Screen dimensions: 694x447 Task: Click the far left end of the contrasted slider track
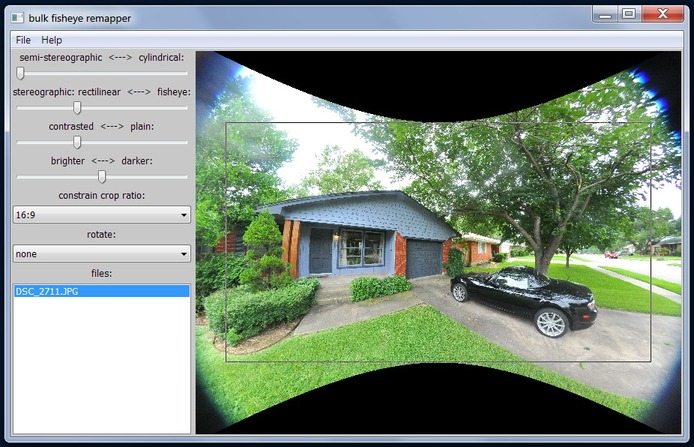tap(18, 142)
